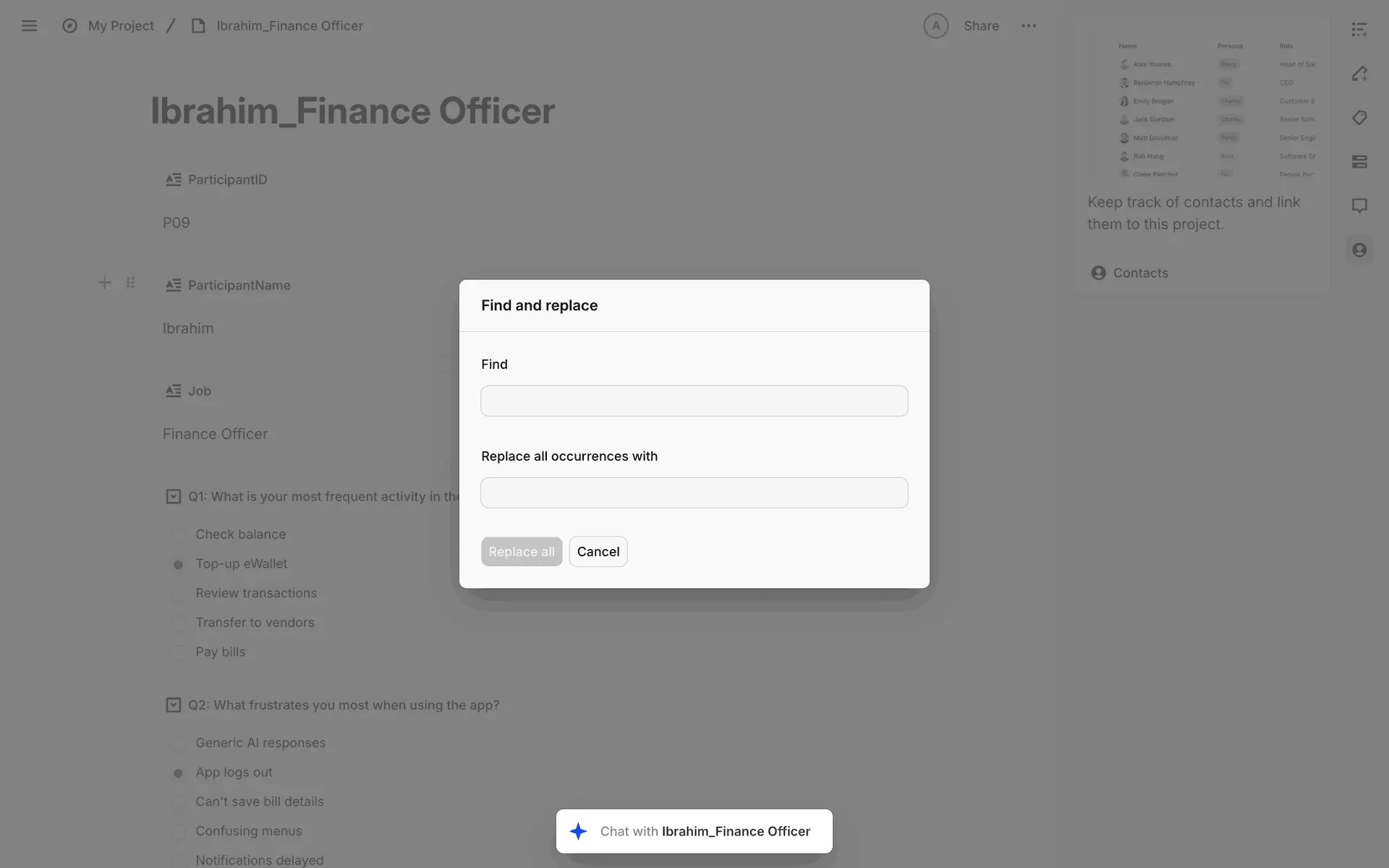
Task: Click the blue sparkle AI chat icon
Action: (x=578, y=831)
